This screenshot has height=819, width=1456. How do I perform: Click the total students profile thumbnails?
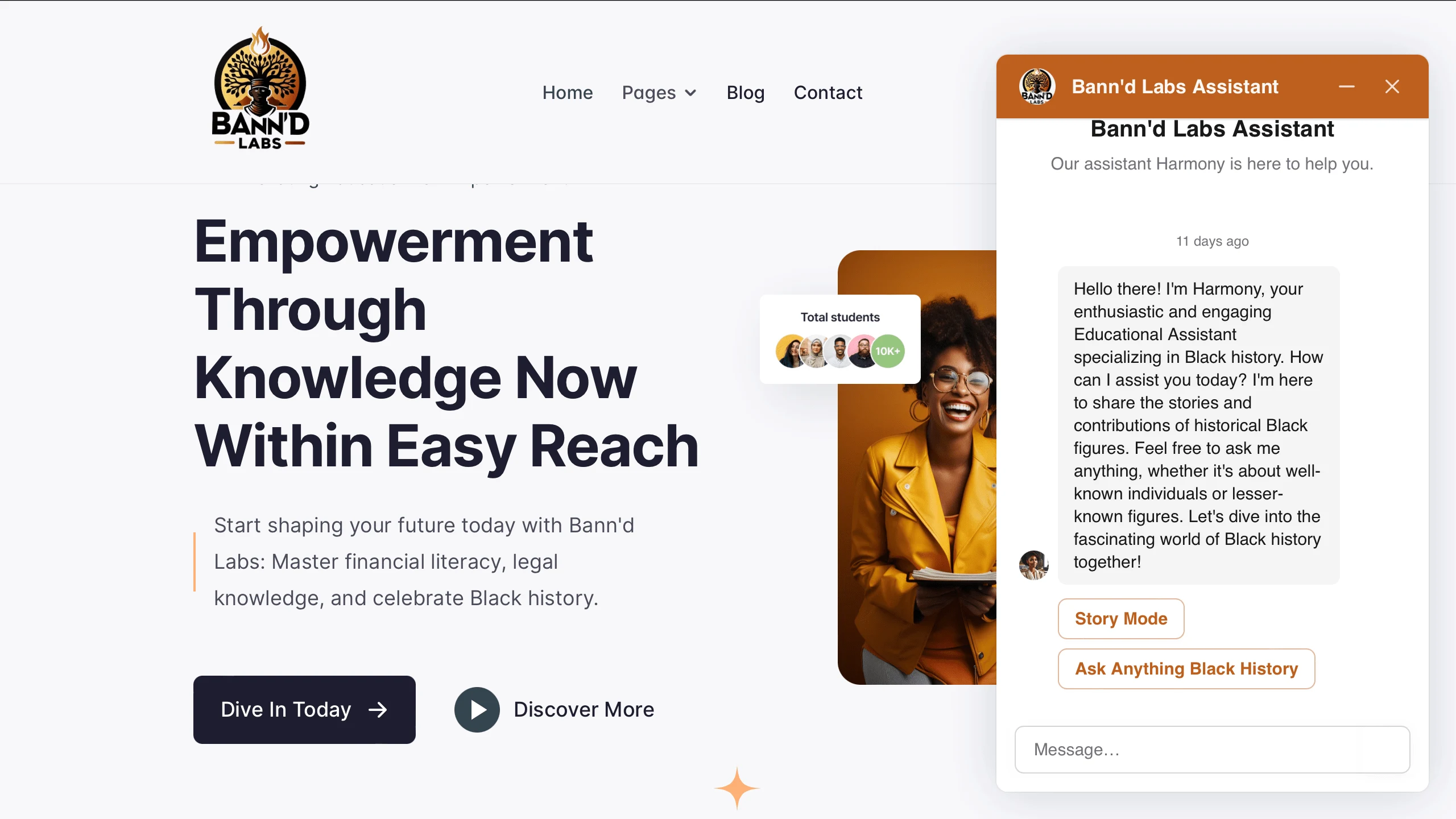839,351
